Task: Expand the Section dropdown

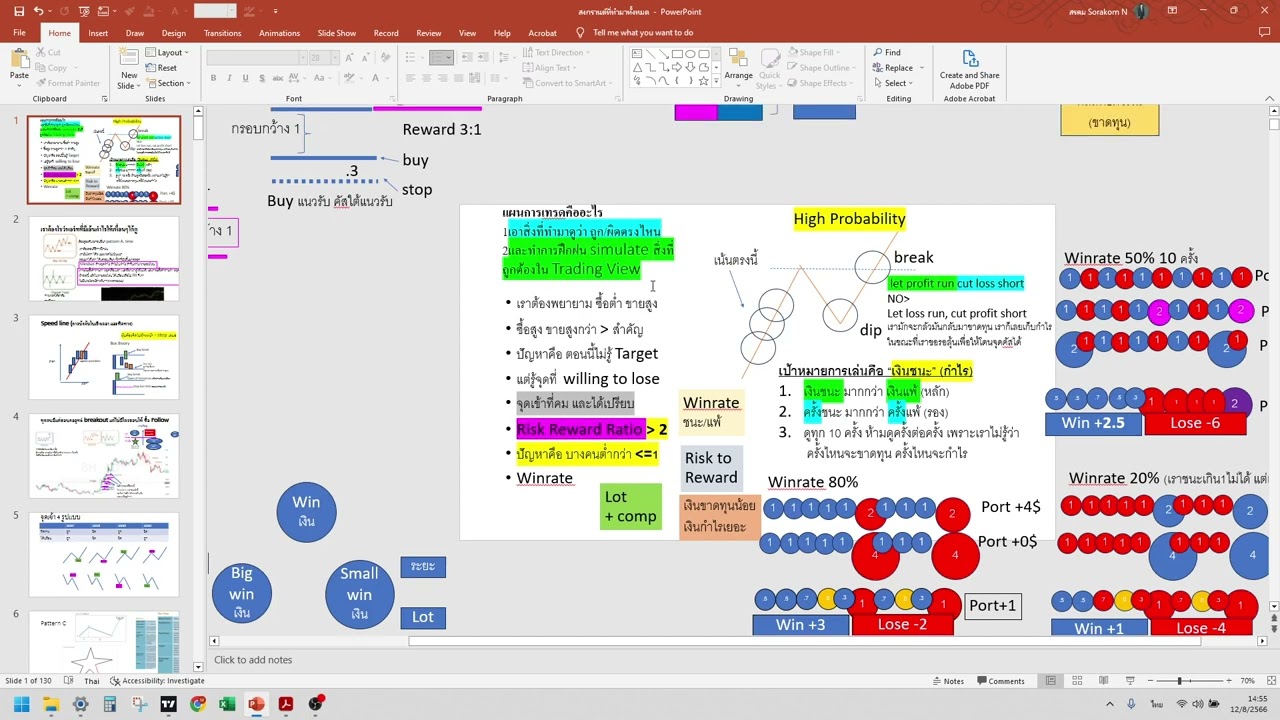Action: (x=166, y=83)
